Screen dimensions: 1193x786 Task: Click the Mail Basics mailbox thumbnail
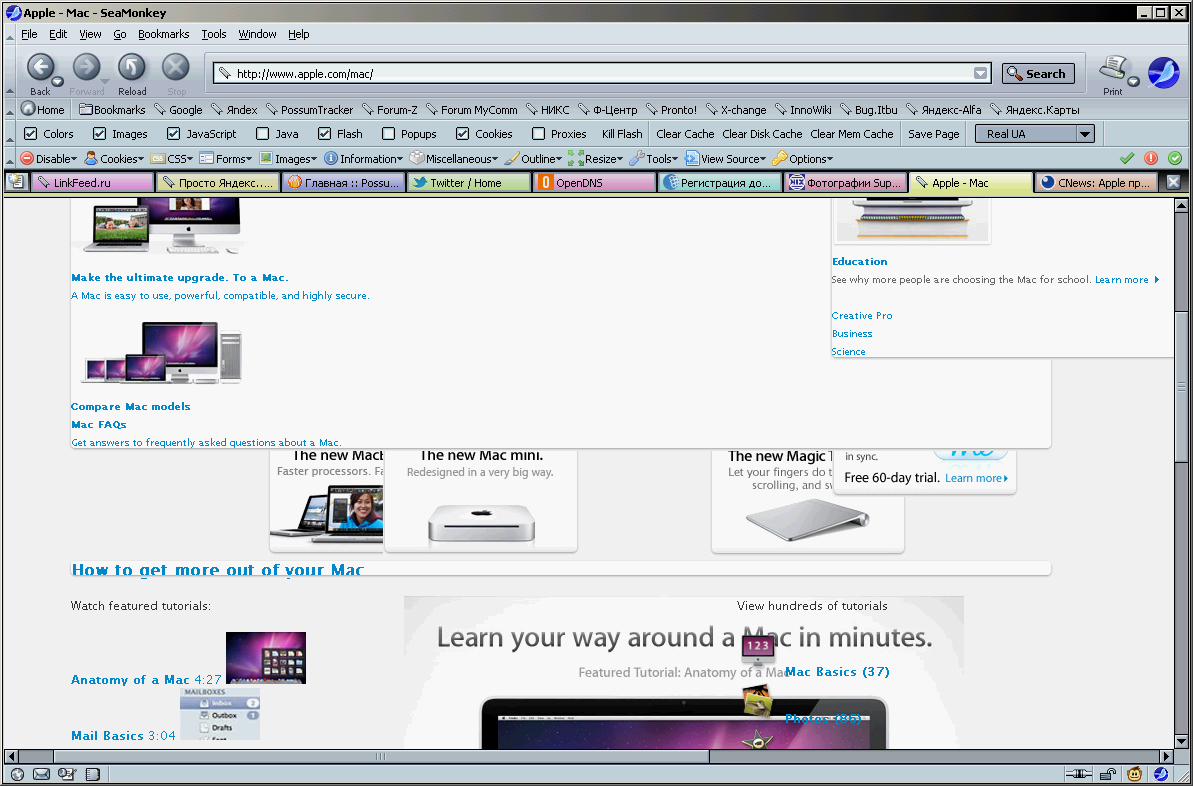(x=220, y=714)
